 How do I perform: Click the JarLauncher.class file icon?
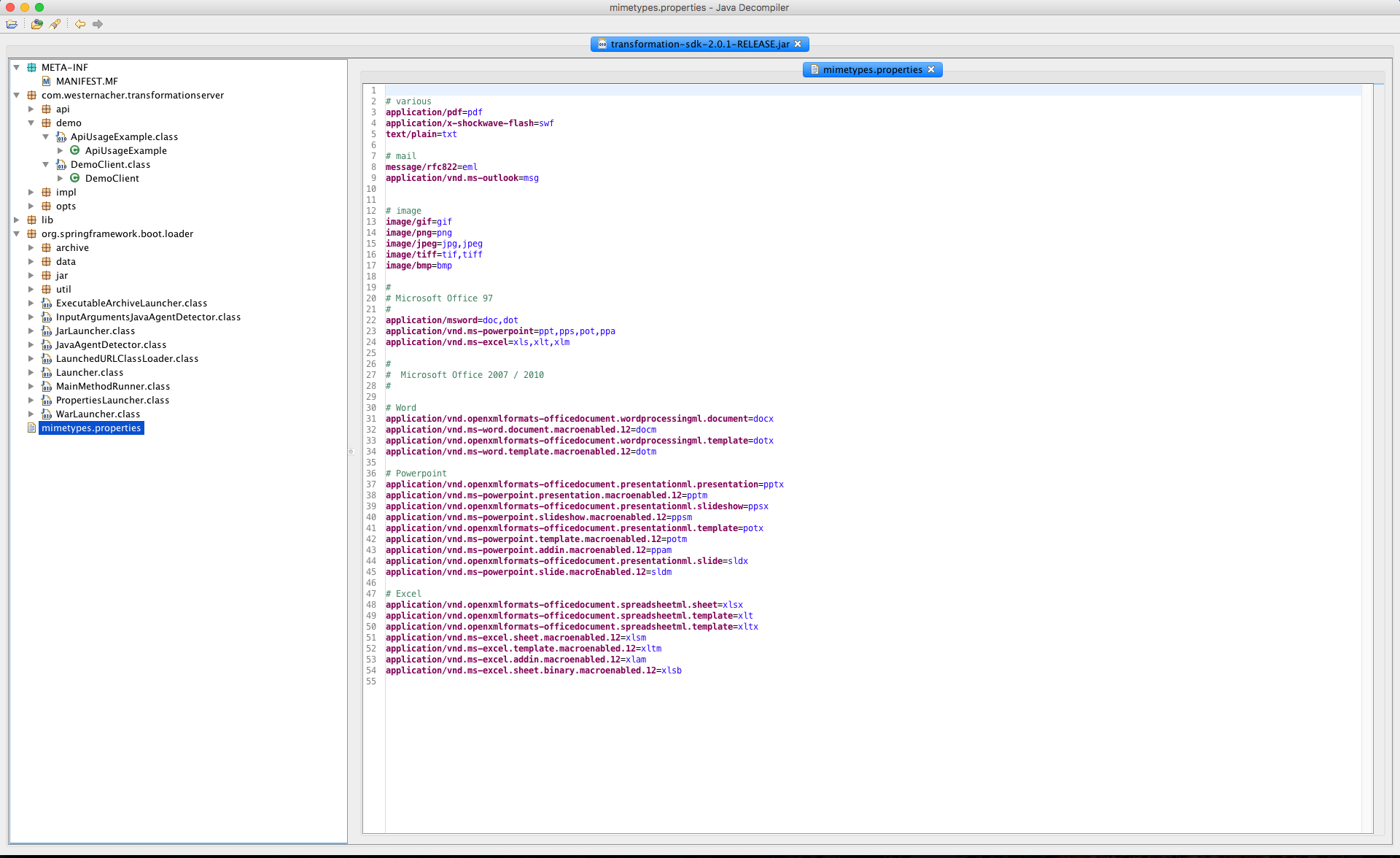tap(47, 331)
